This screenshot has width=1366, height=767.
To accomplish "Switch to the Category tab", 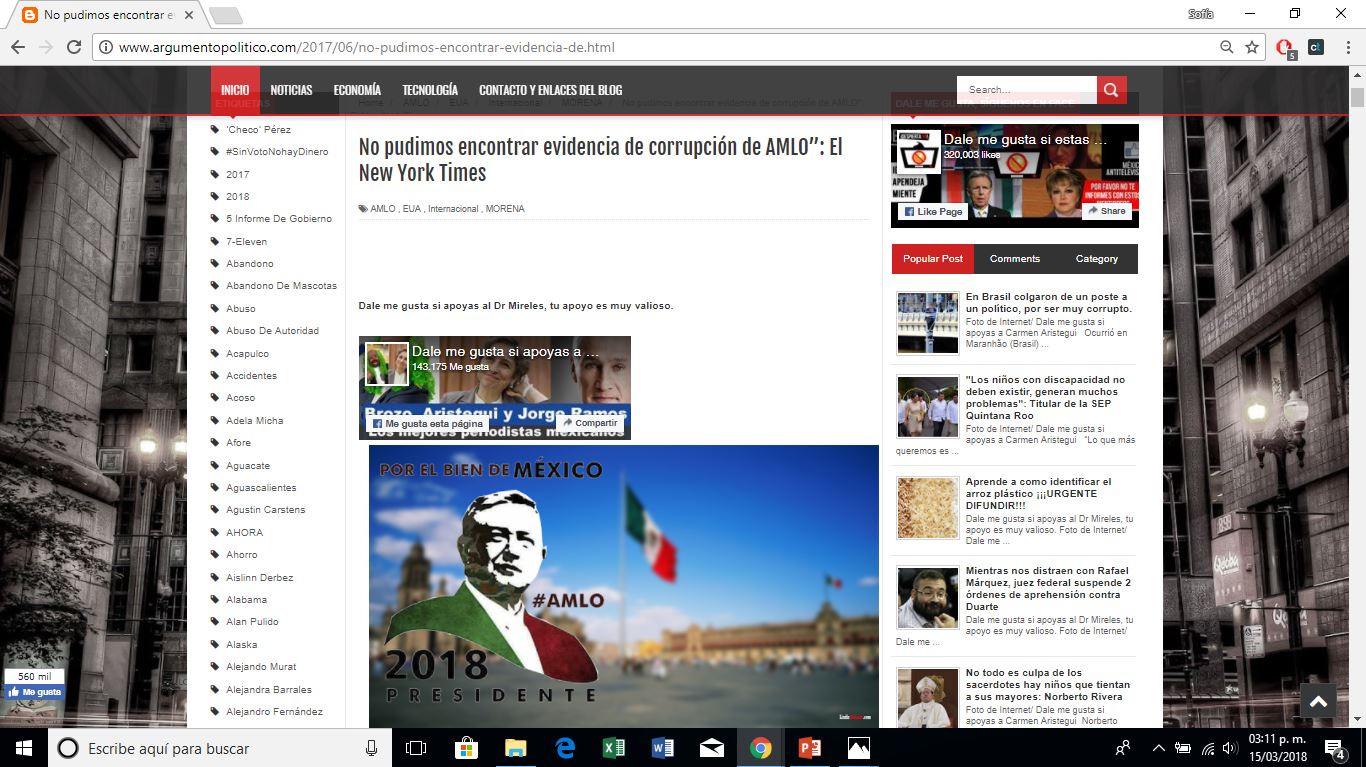I will [1096, 259].
